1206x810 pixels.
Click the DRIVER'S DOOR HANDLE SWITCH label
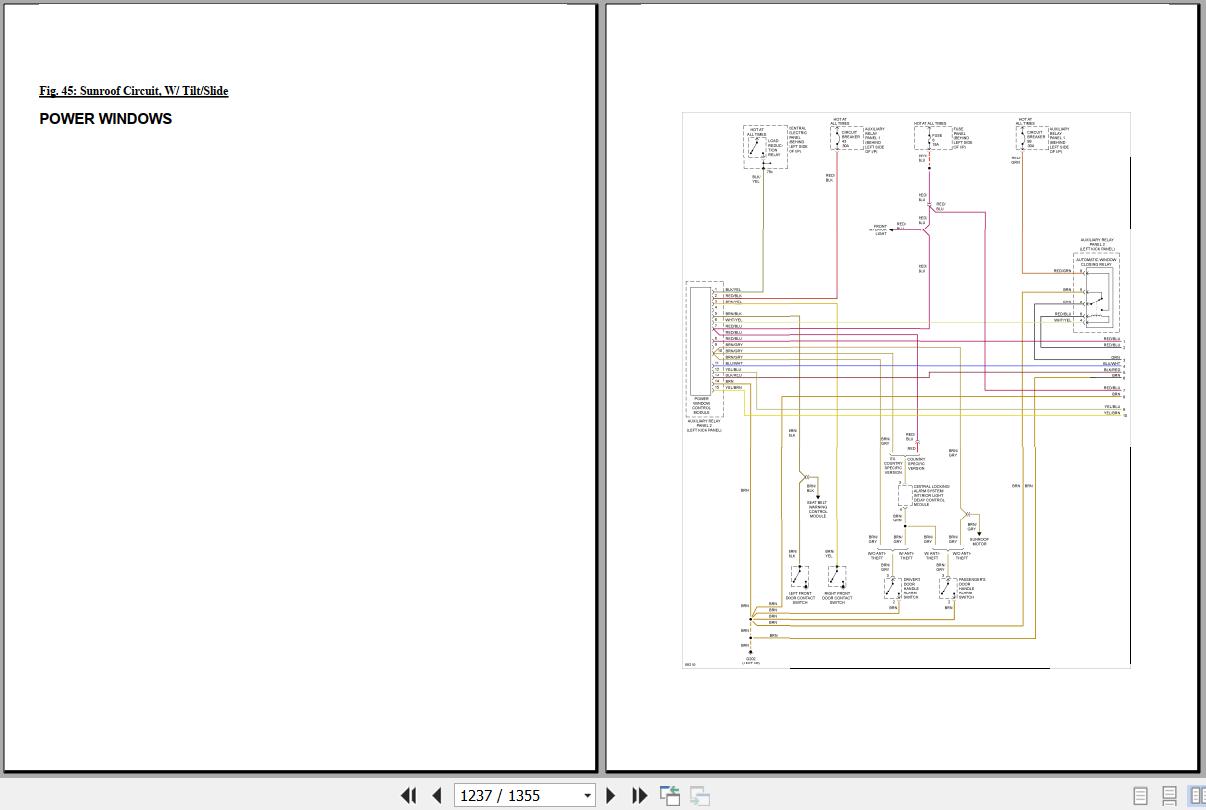[911, 589]
